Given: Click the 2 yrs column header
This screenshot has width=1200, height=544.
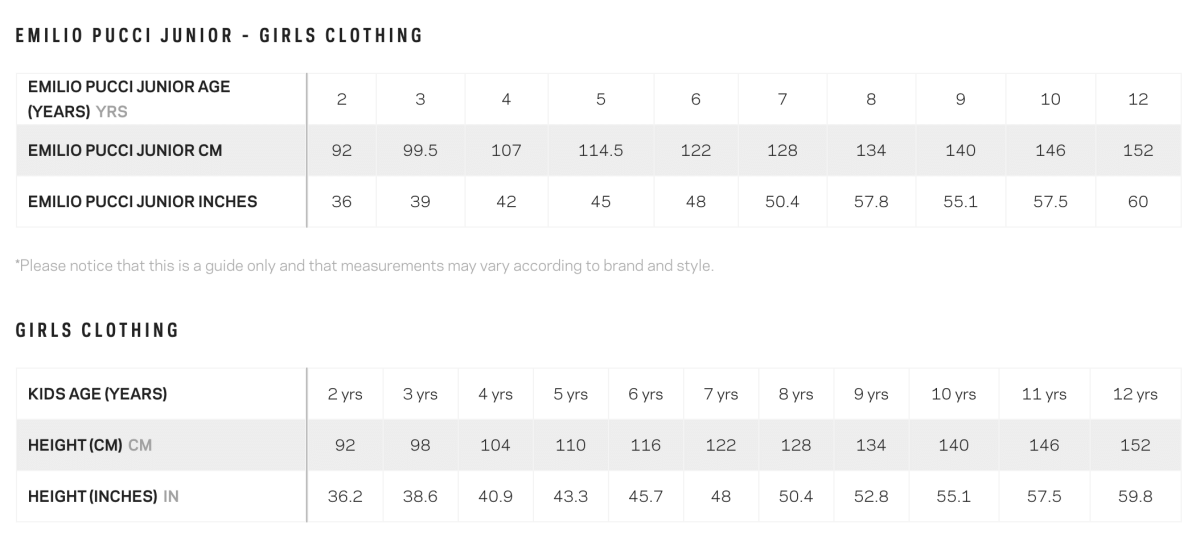Looking at the screenshot, I should (345, 394).
